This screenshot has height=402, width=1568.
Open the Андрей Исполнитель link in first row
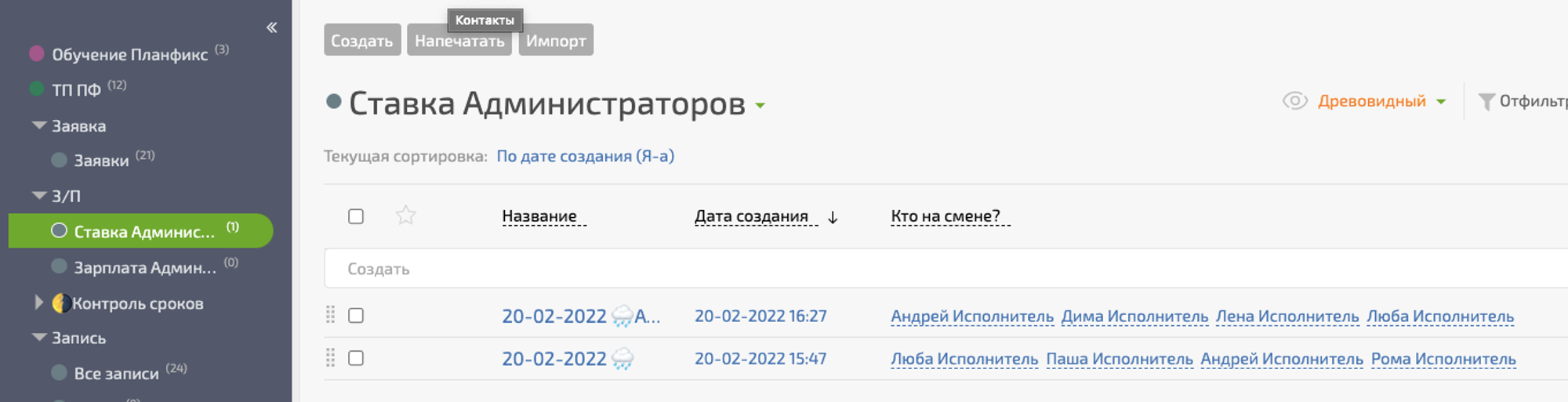point(971,317)
